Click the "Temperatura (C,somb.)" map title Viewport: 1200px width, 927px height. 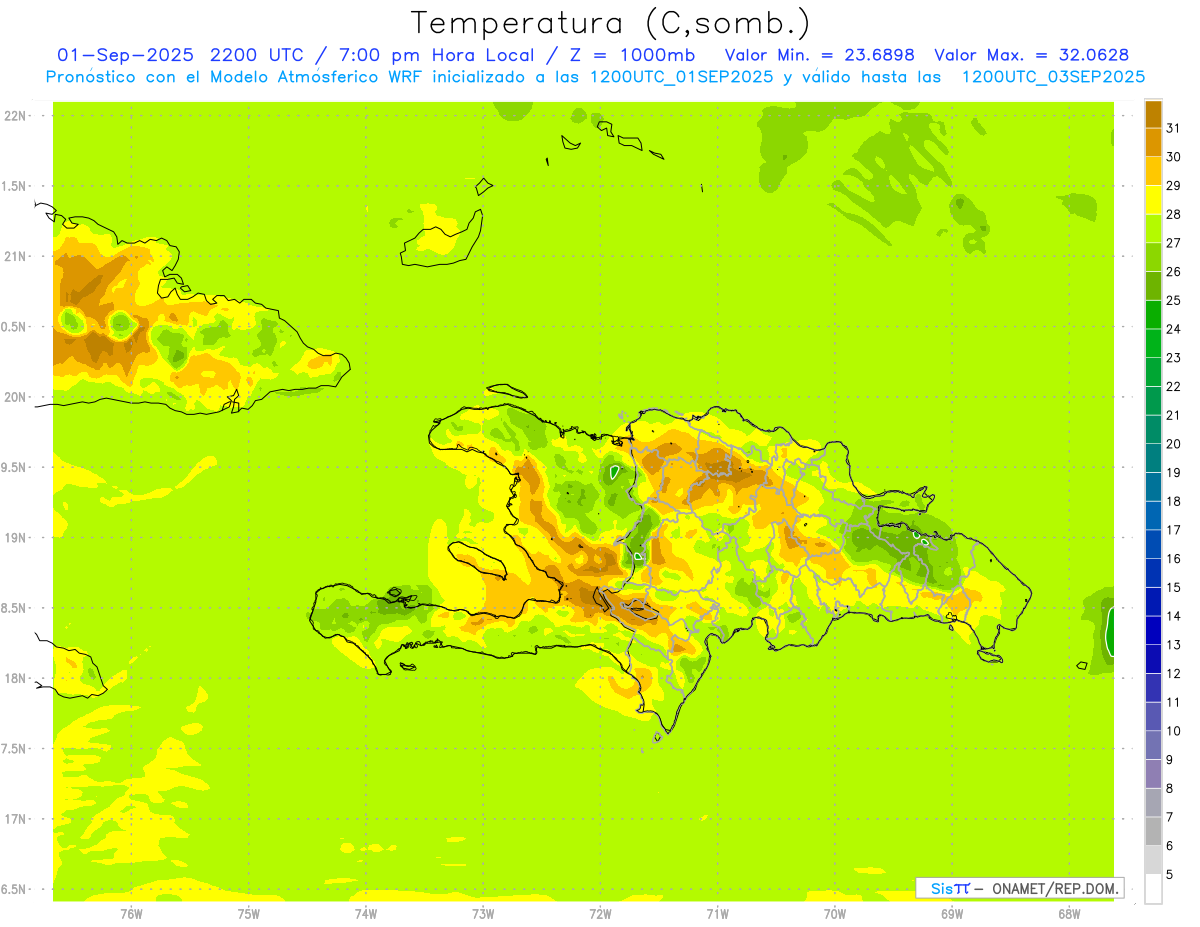pos(610,23)
